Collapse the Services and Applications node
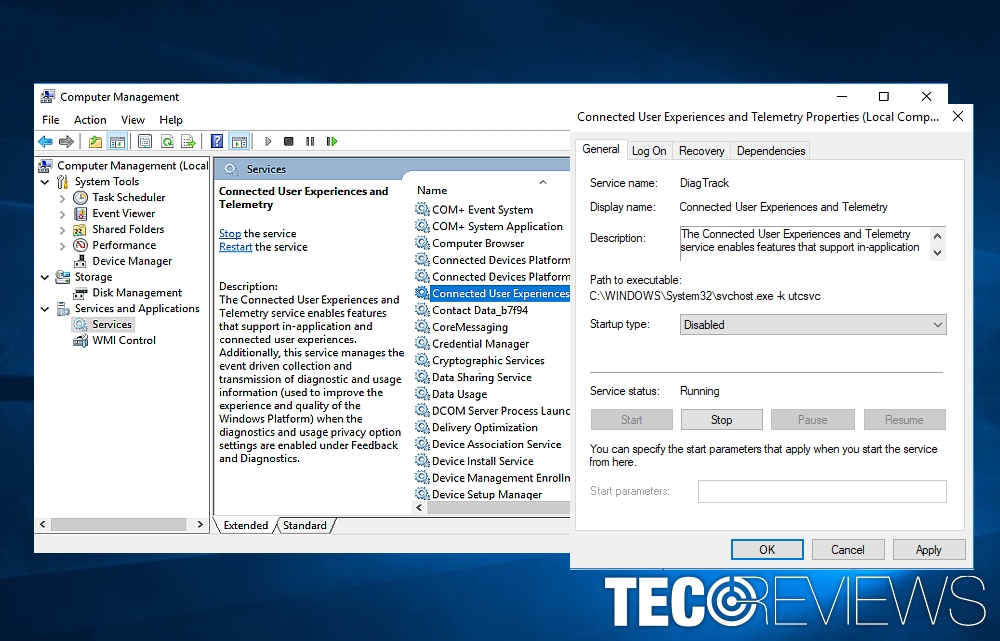Viewport: 1000px width, 641px height. [x=45, y=309]
